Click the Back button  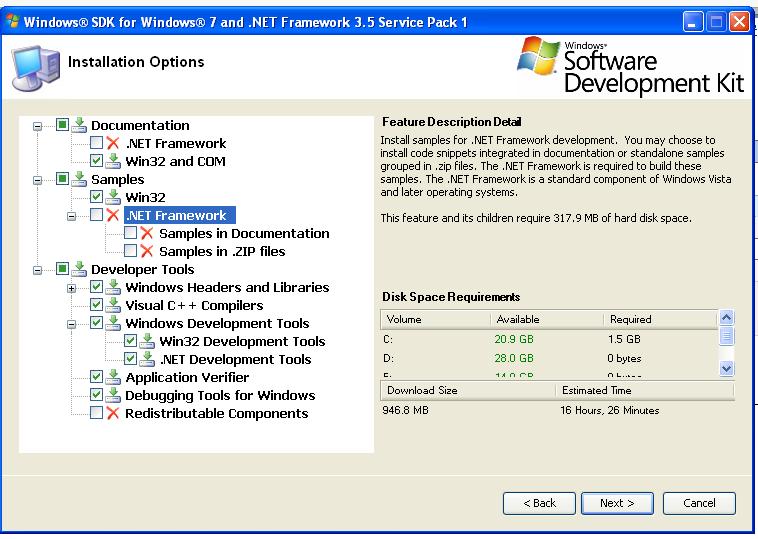pos(539,503)
